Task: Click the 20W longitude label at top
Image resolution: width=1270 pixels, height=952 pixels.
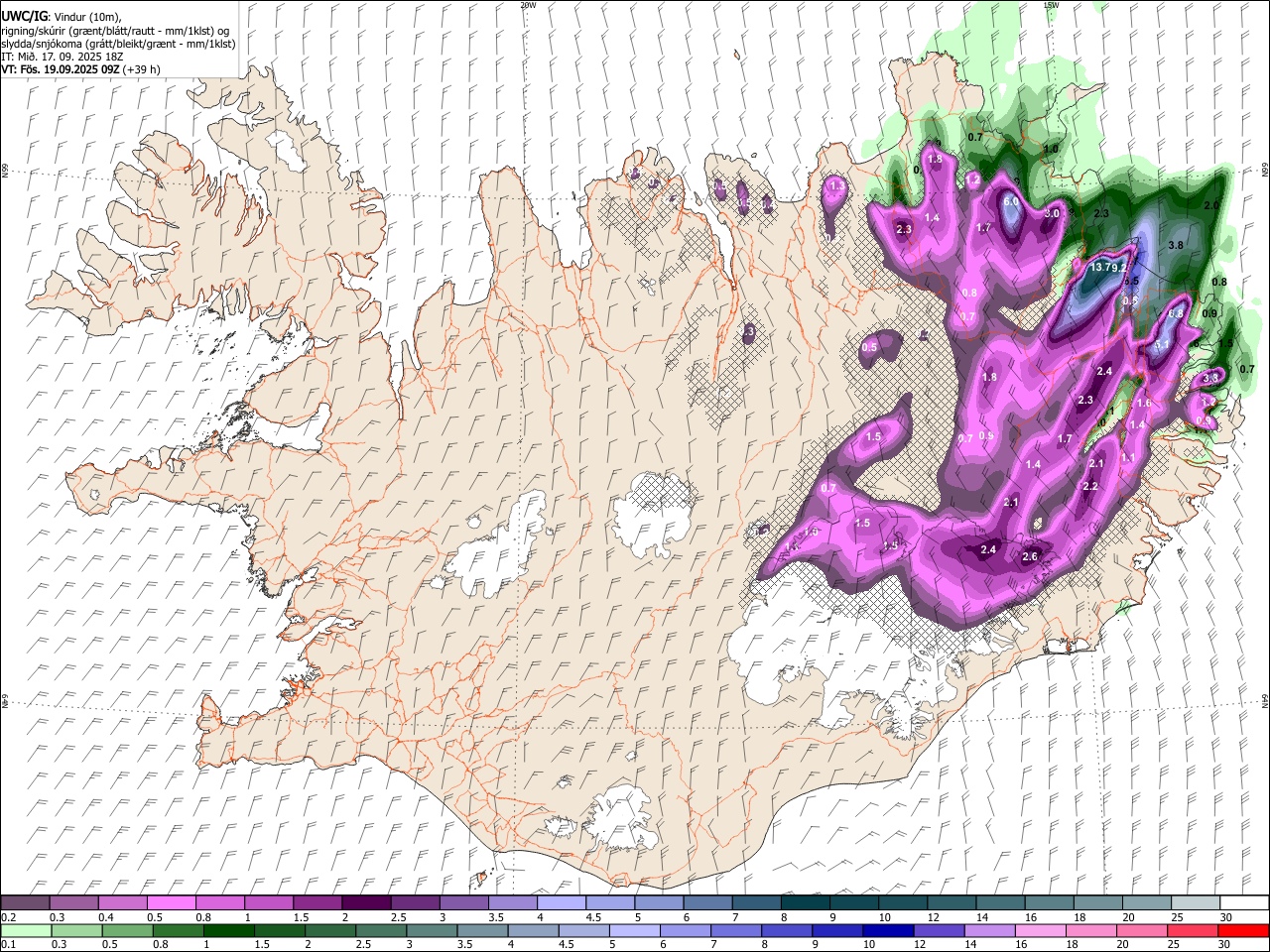Action: tap(528, 5)
